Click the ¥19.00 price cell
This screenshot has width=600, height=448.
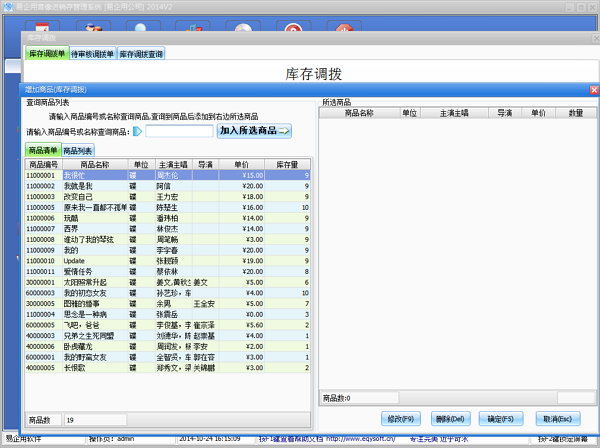241,261
